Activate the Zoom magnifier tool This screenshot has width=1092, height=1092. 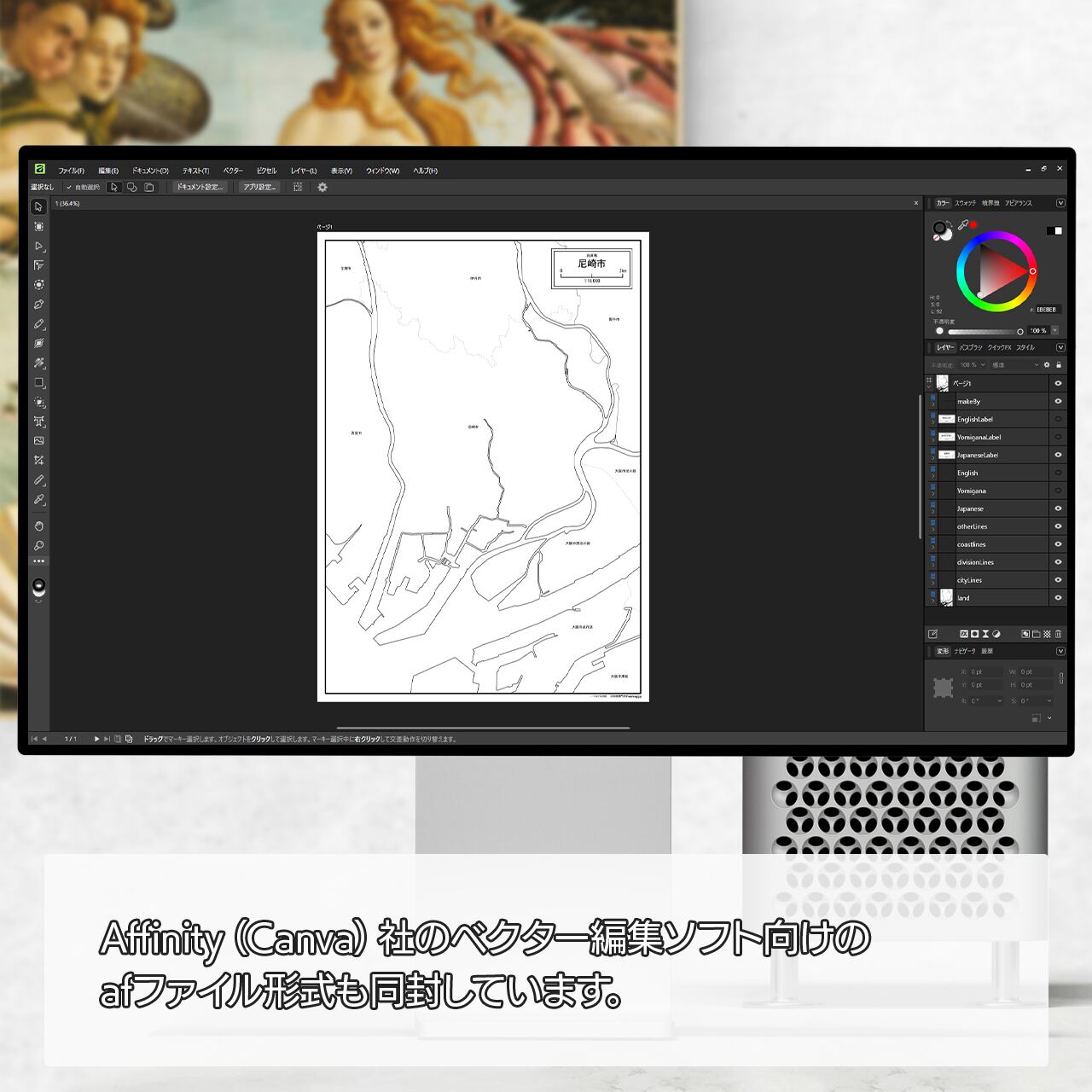click(38, 546)
